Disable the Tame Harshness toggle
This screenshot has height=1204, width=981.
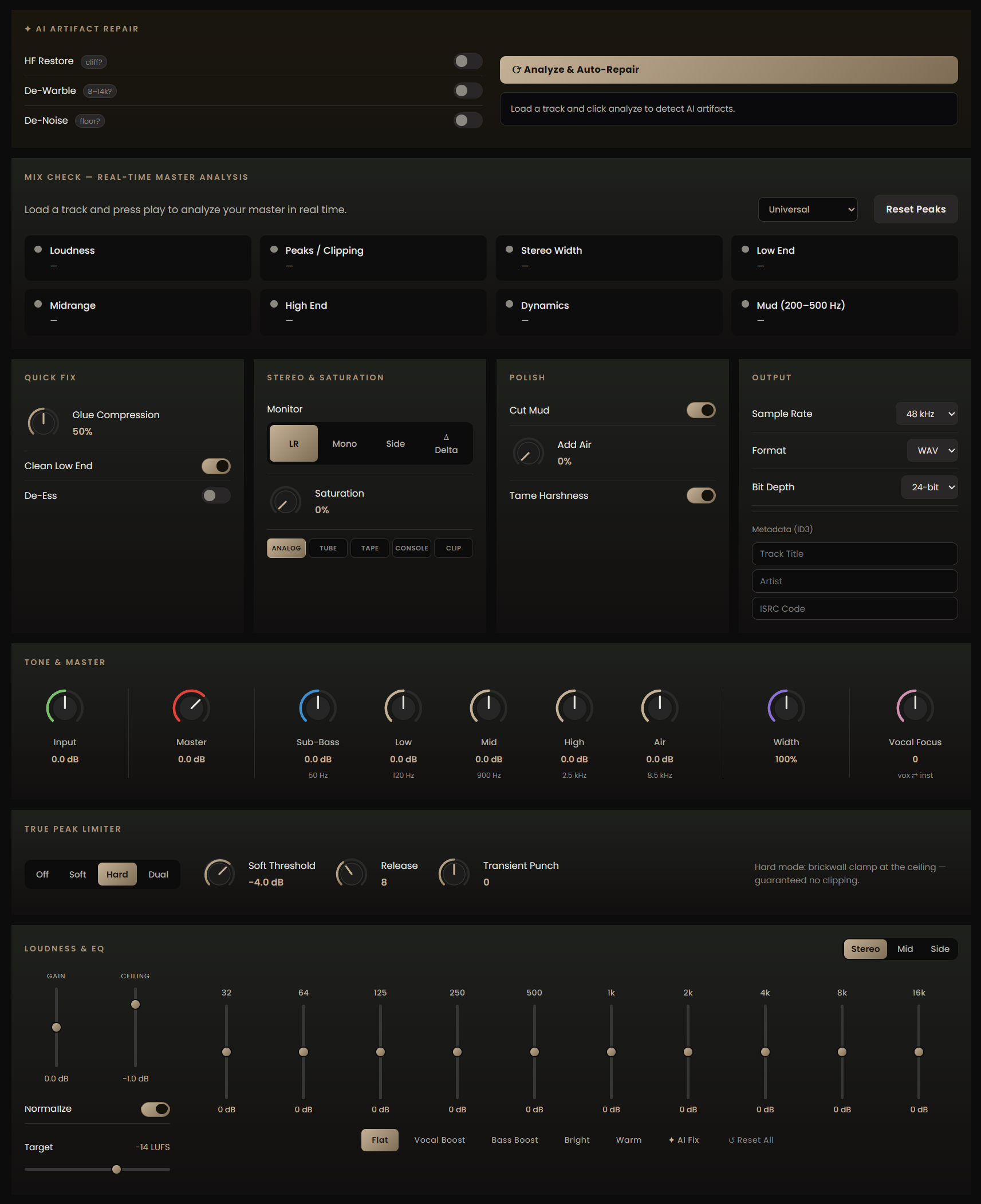[x=701, y=495]
